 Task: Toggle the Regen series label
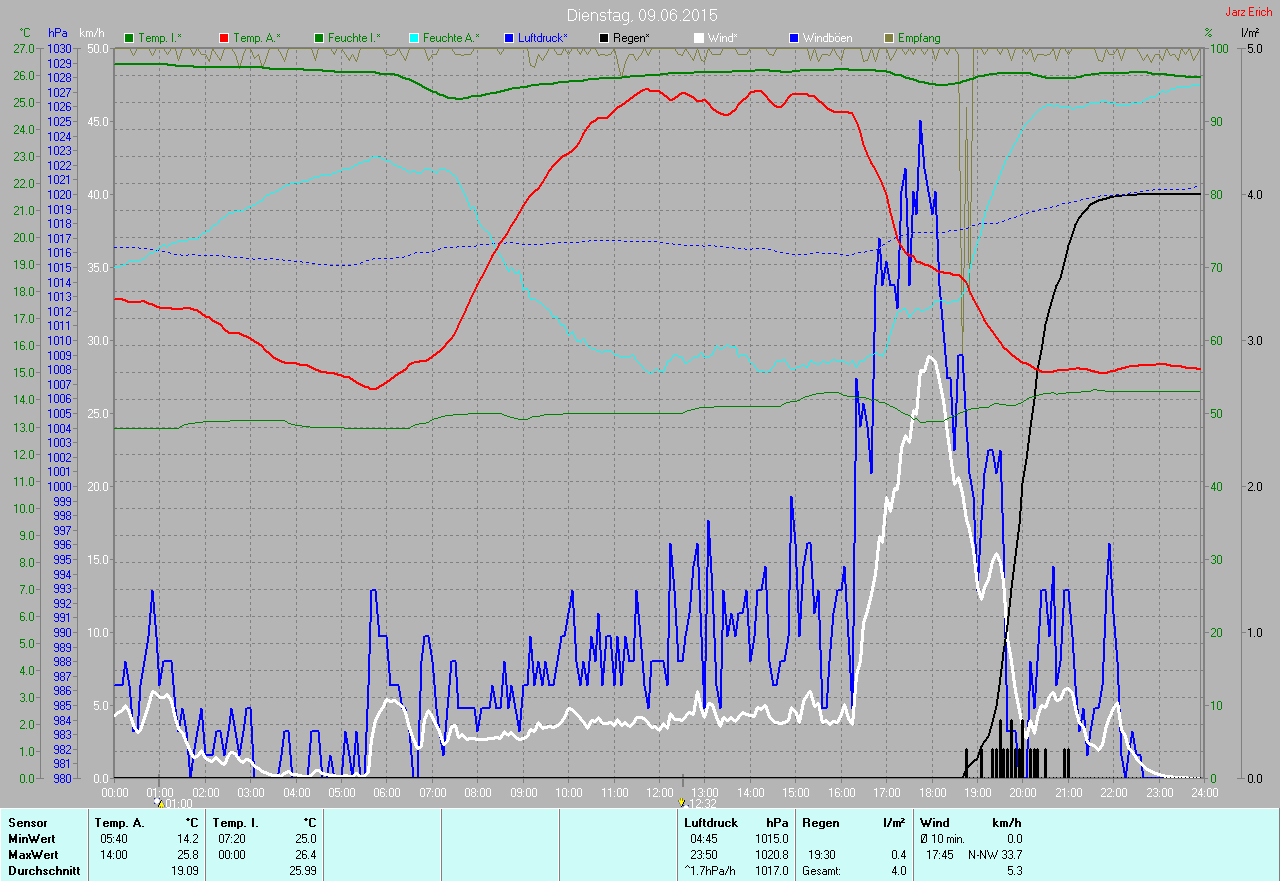pyautogui.click(x=631, y=38)
